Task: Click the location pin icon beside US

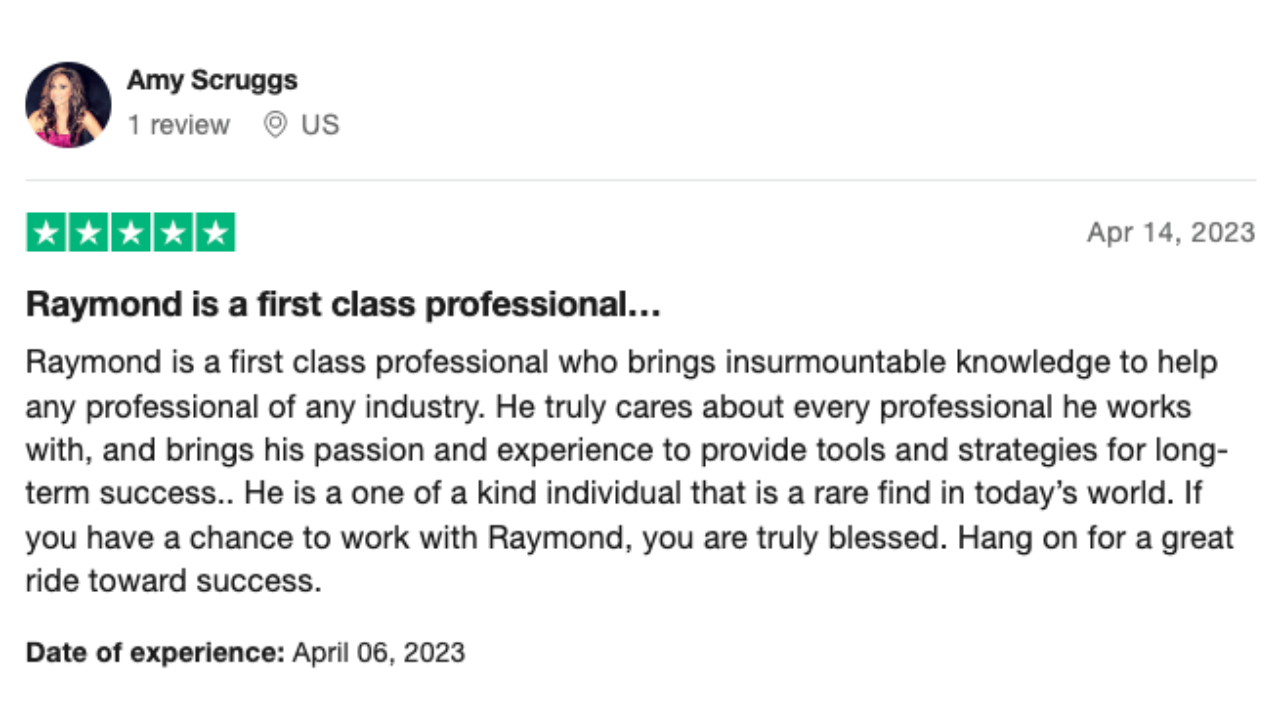Action: [275, 125]
